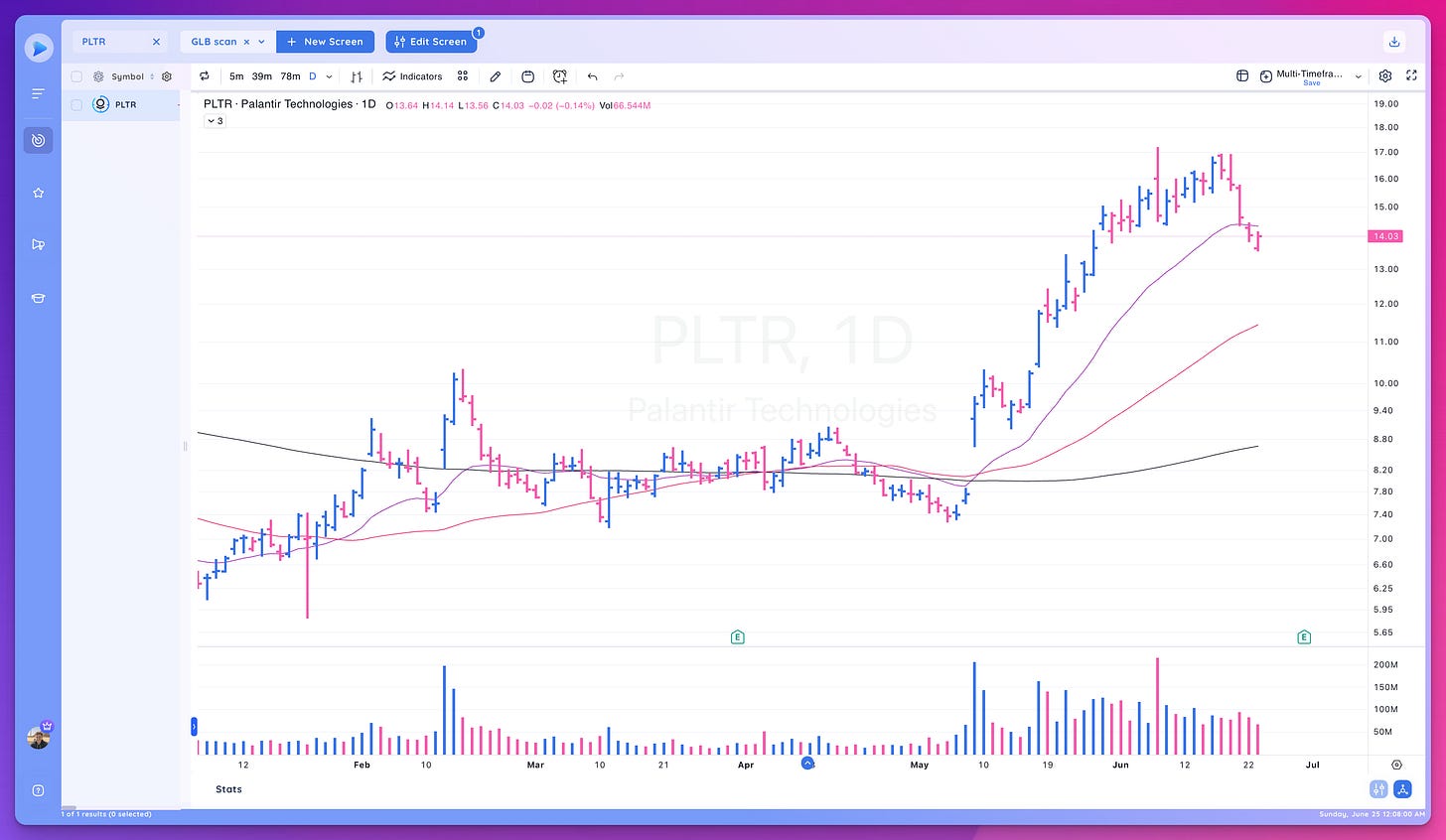The image size is (1446, 840).
Task: Open the education cap icon in sidebar
Action: click(38, 298)
